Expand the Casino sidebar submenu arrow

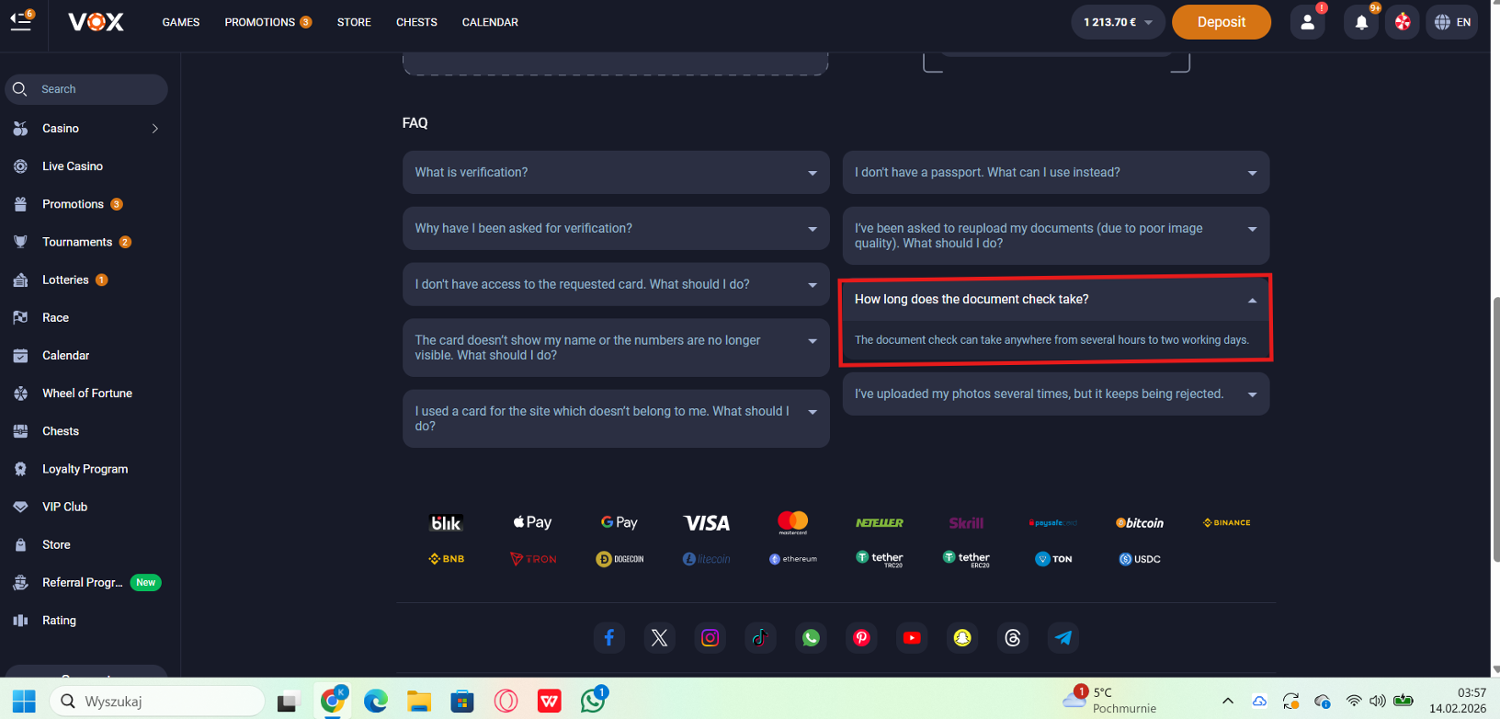(x=155, y=128)
